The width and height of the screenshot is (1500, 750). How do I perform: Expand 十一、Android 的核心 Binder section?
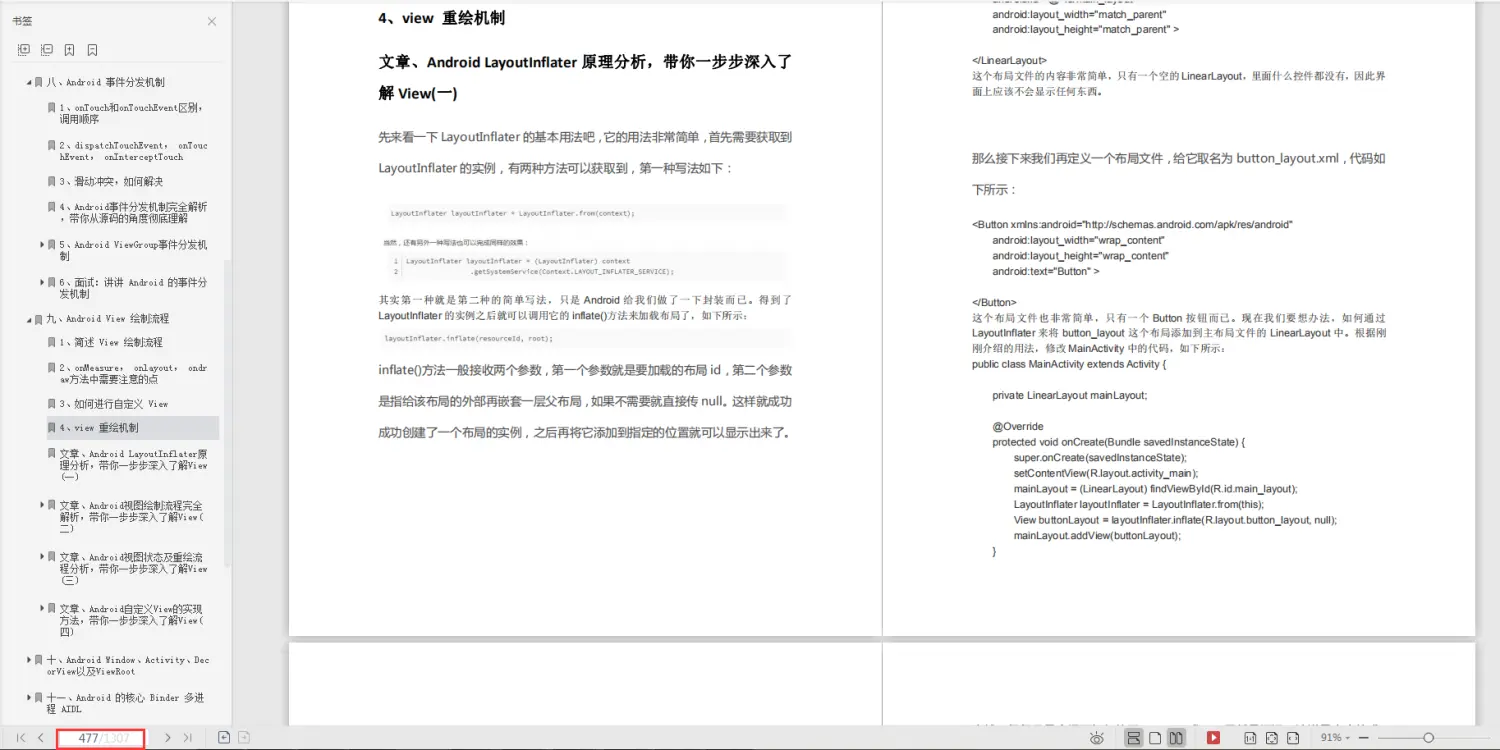click(x=29, y=698)
